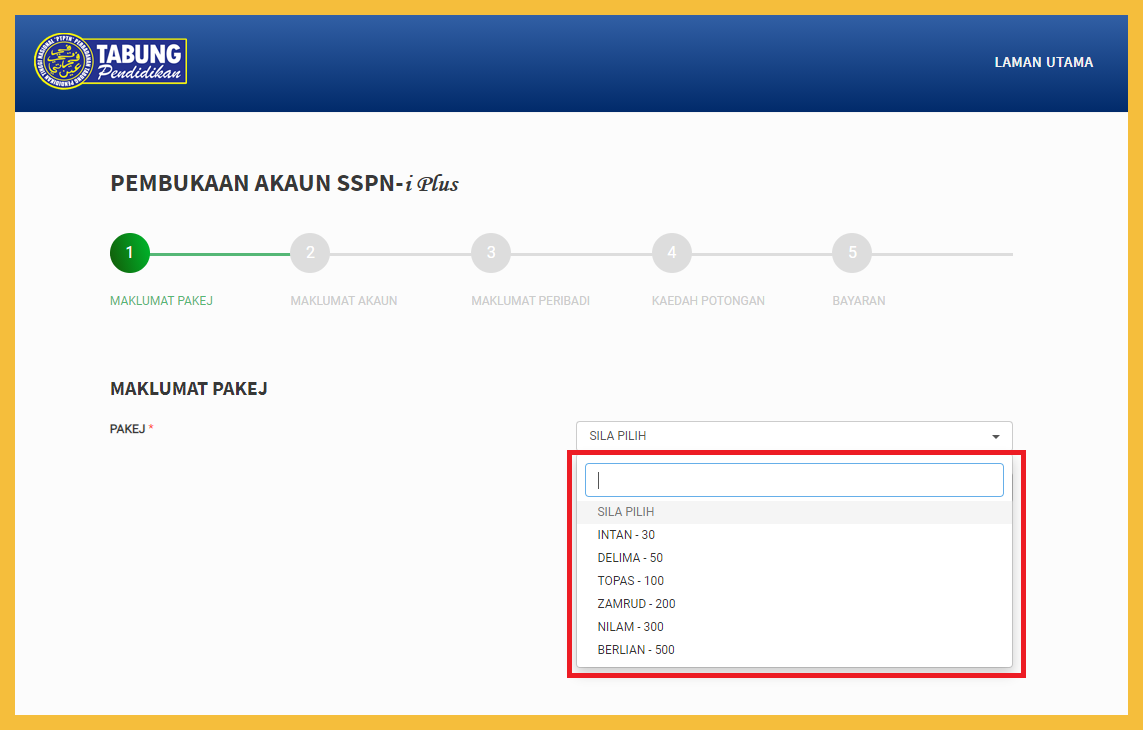
Task: Click the Tabung Pendidikan logo
Action: coord(109,61)
